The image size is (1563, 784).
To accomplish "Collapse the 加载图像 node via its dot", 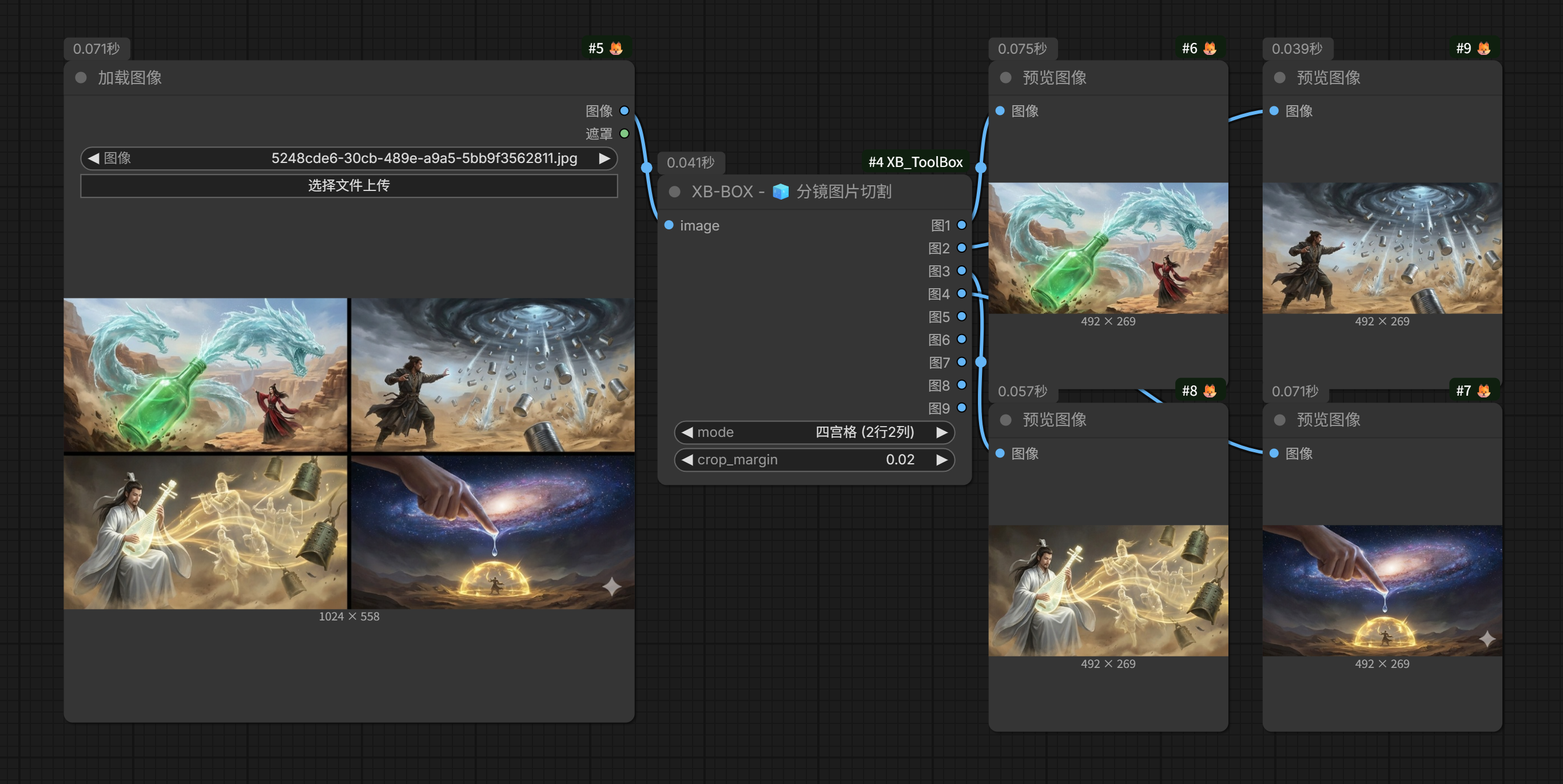I will pos(81,78).
